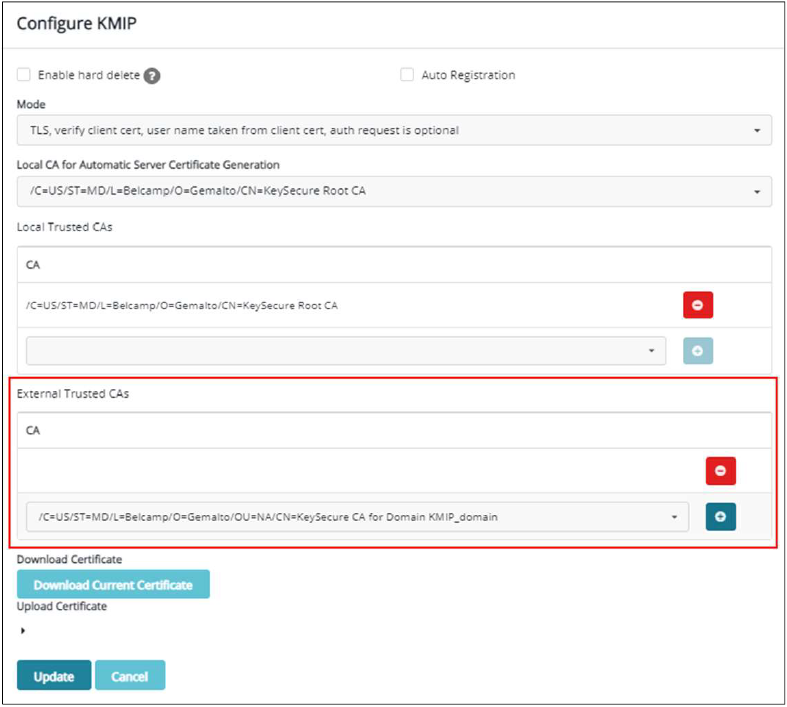787x707 pixels.
Task: Click the Enable hard delete label
Action: tap(89, 75)
